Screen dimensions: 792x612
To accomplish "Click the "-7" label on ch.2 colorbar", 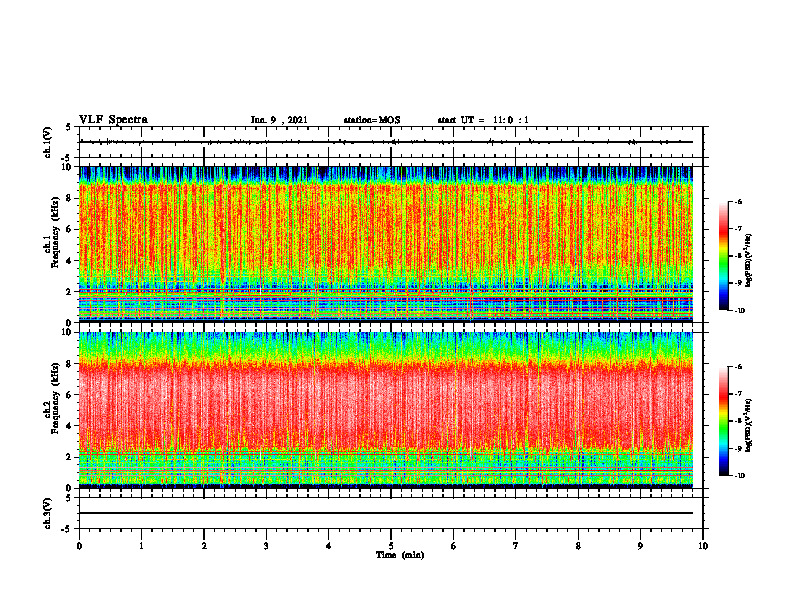I will click(739, 394).
